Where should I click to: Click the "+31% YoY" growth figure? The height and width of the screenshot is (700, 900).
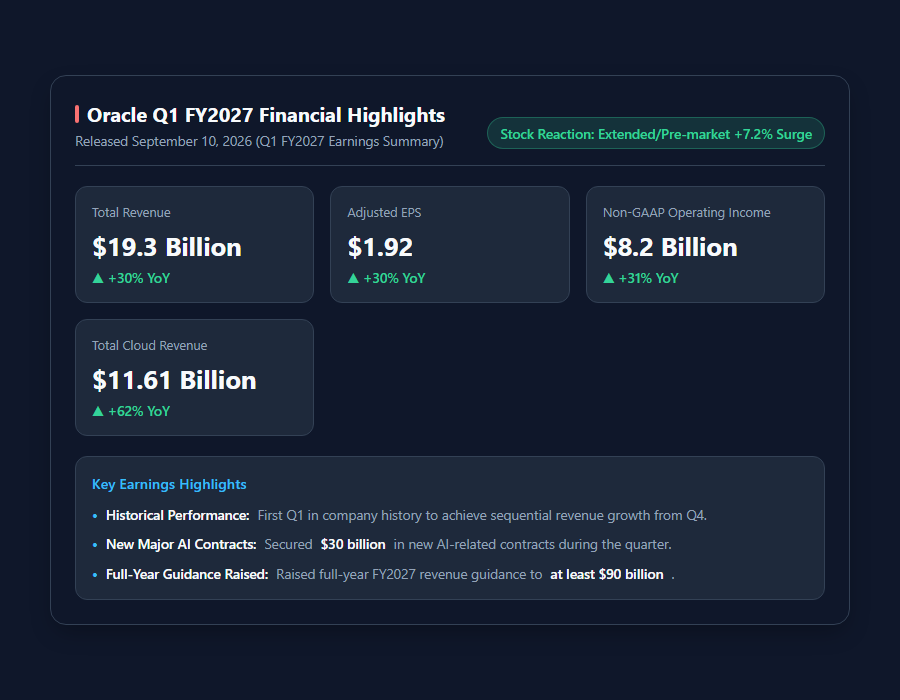(x=649, y=278)
